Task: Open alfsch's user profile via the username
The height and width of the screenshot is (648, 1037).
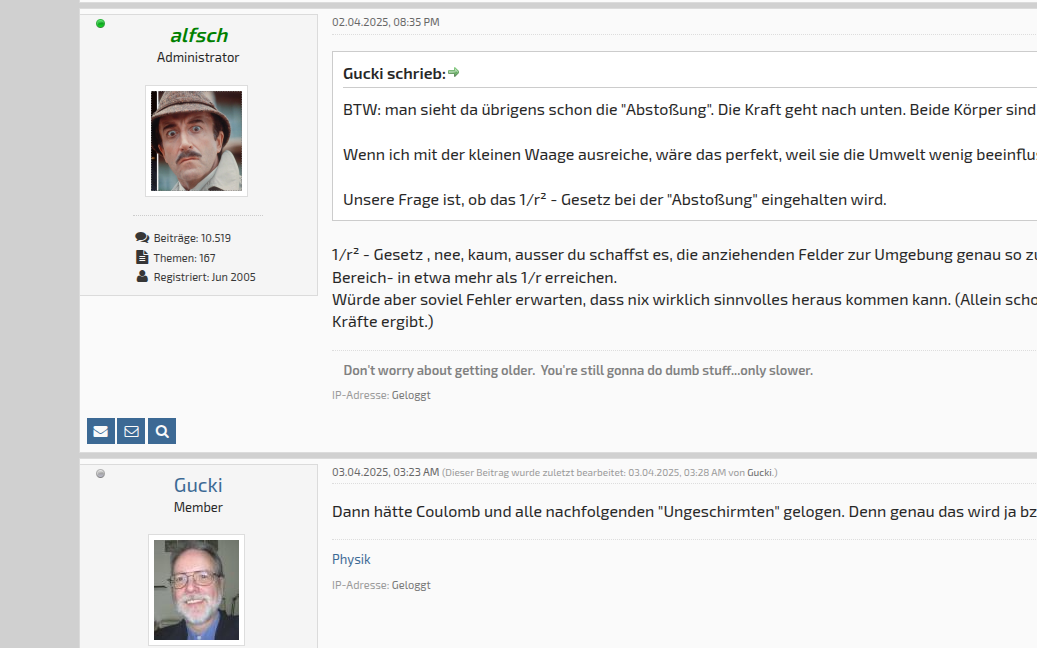Action: click(198, 36)
